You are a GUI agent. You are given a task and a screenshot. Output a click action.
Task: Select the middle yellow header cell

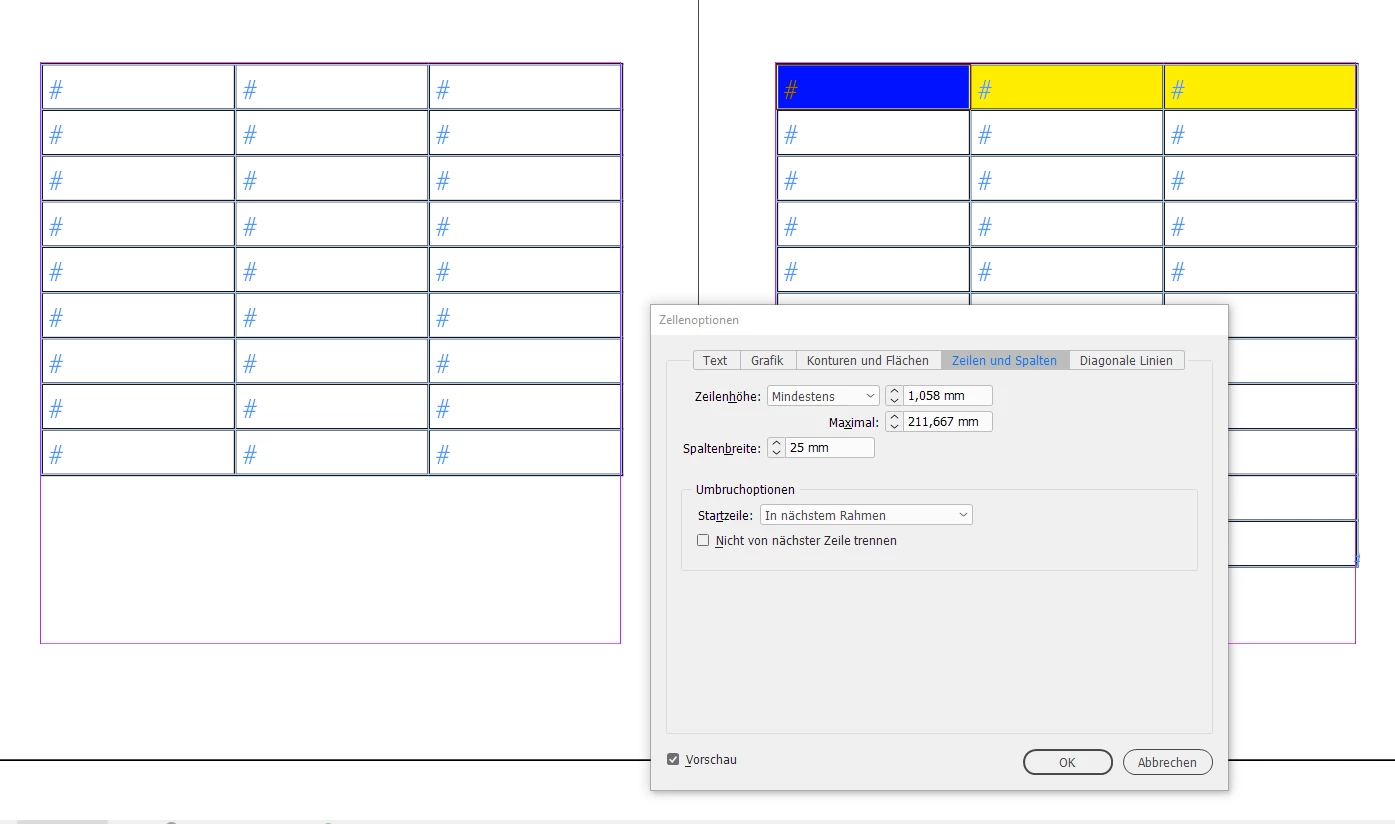pyautogui.click(x=1067, y=87)
